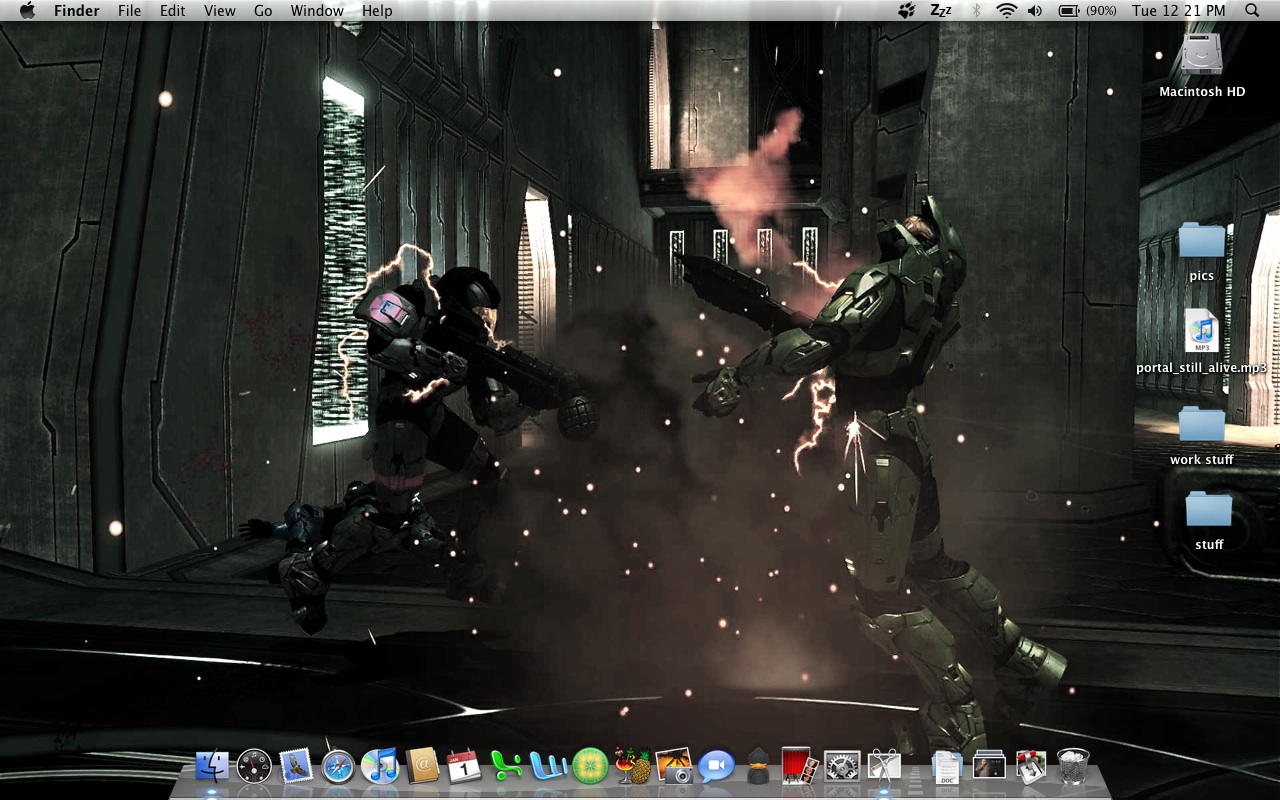Launch Safari compass icon in Dock
The image size is (1280, 800).
tap(338, 767)
